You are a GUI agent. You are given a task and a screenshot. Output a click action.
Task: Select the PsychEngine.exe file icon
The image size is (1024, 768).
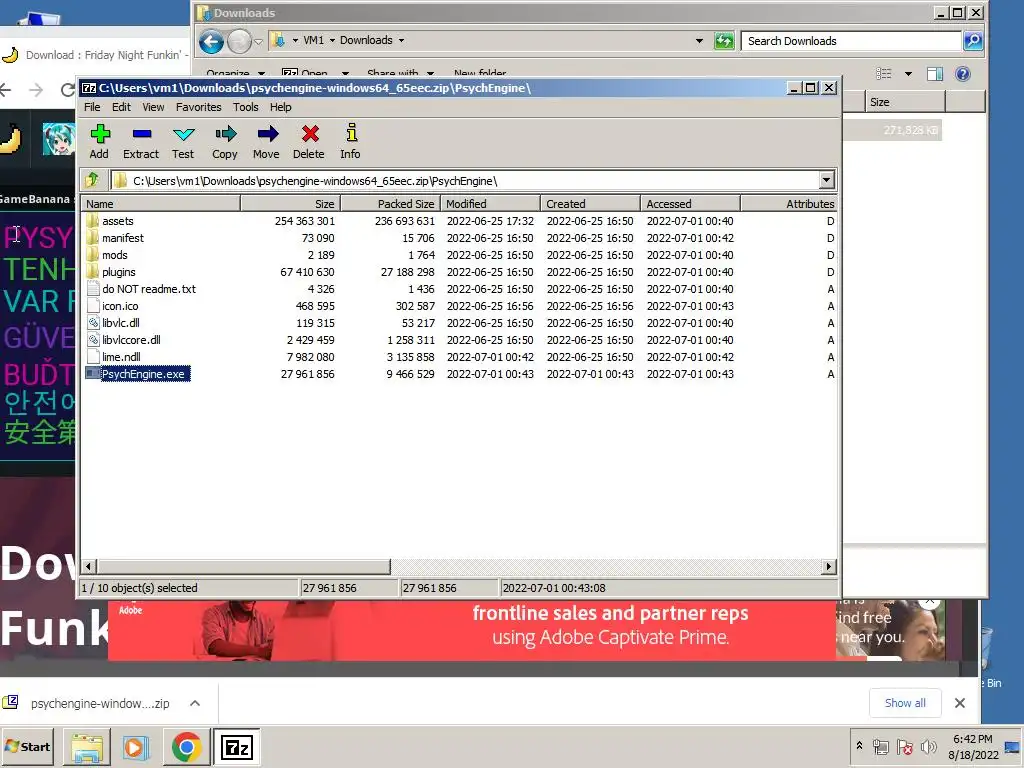tap(93, 374)
